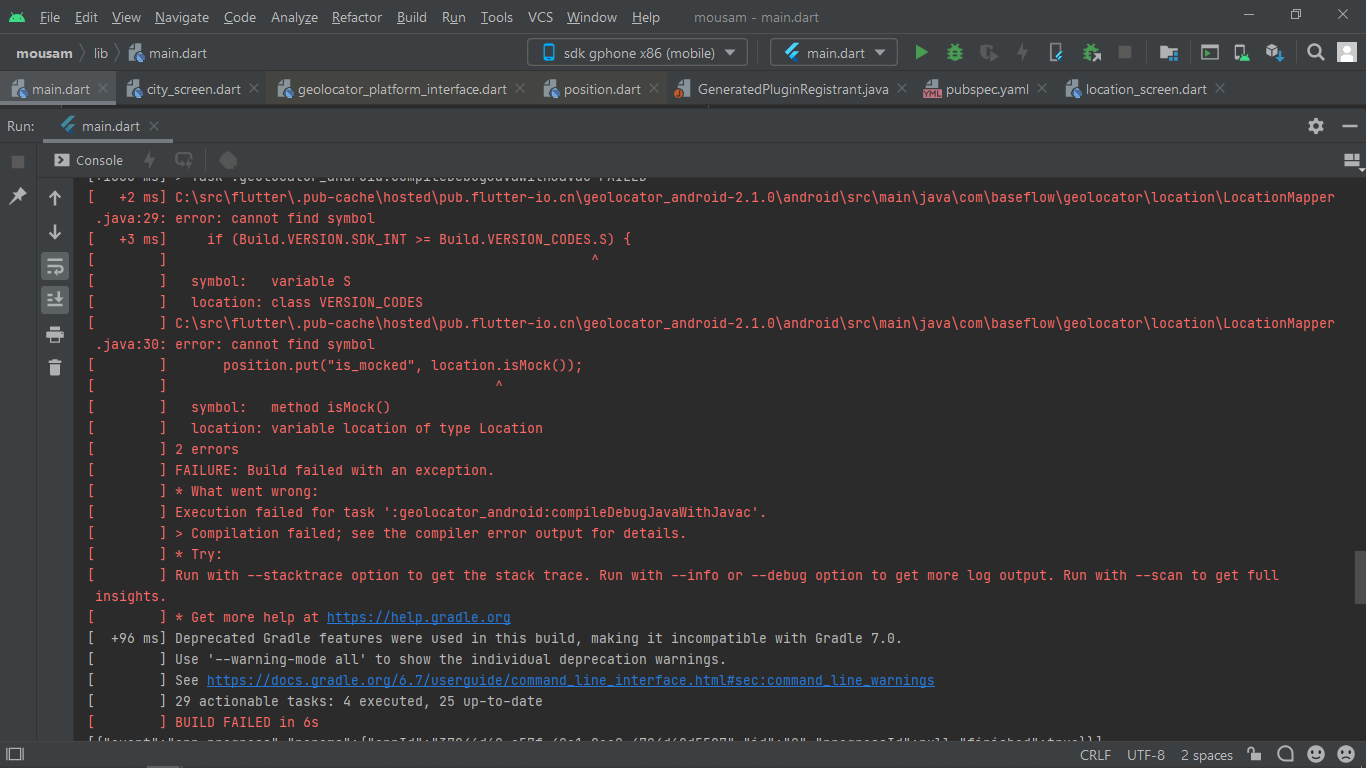Expand the lib breadcrumb in navigation bar
Screen dimensions: 1366x768
100,52
